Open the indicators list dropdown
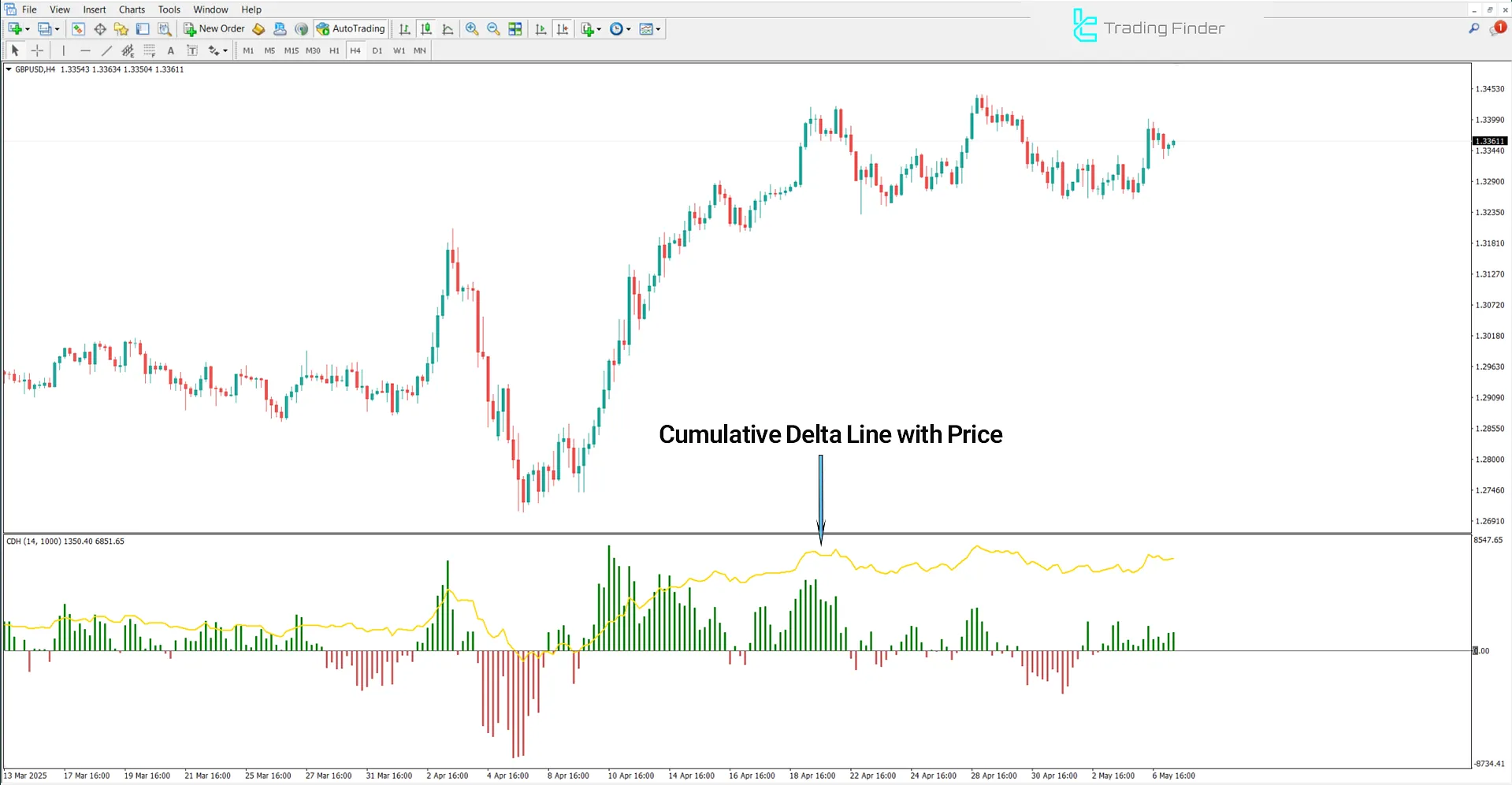 coord(599,29)
